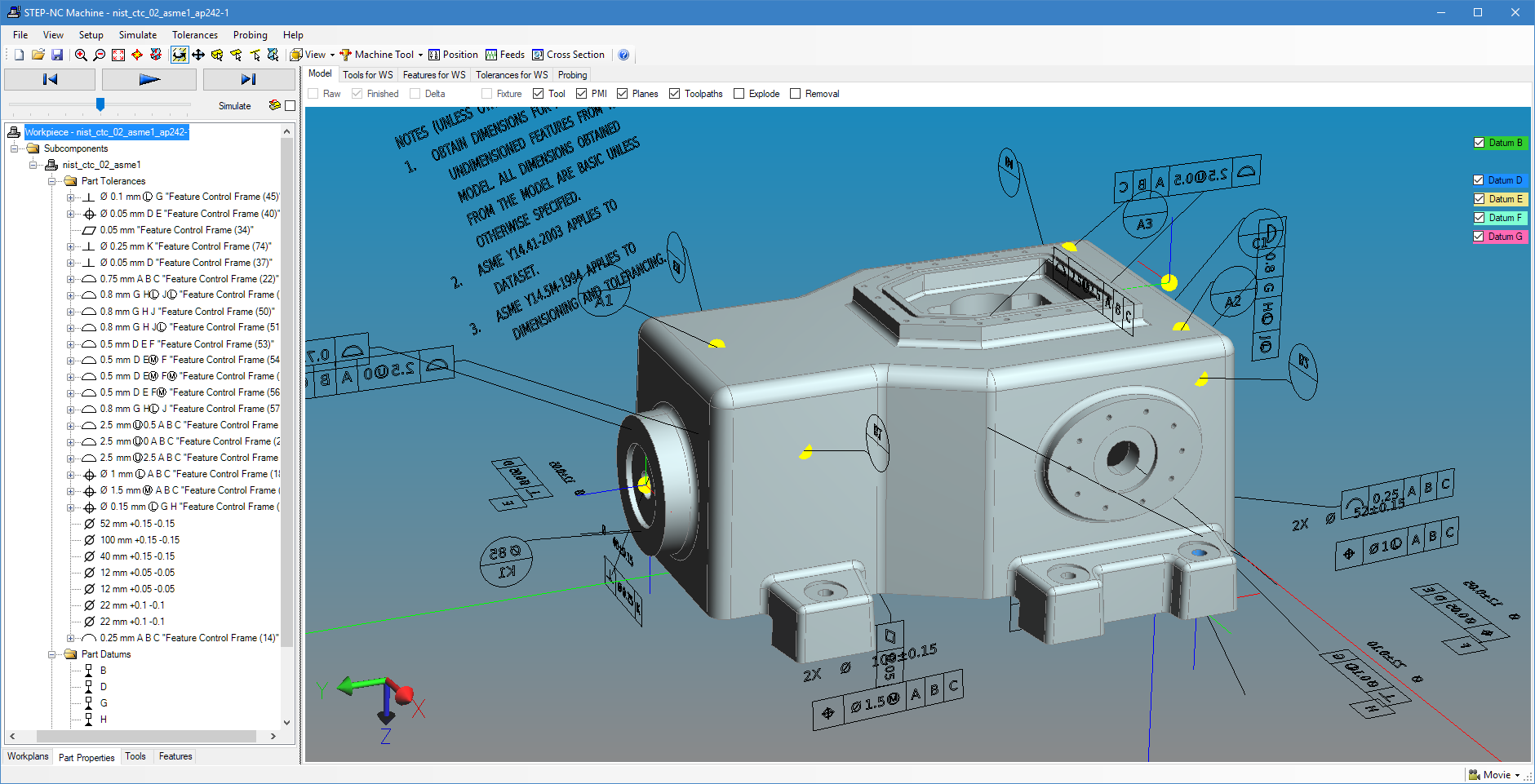This screenshot has width=1535, height=784.
Task: Disable the PMI checkbox
Action: [x=581, y=94]
